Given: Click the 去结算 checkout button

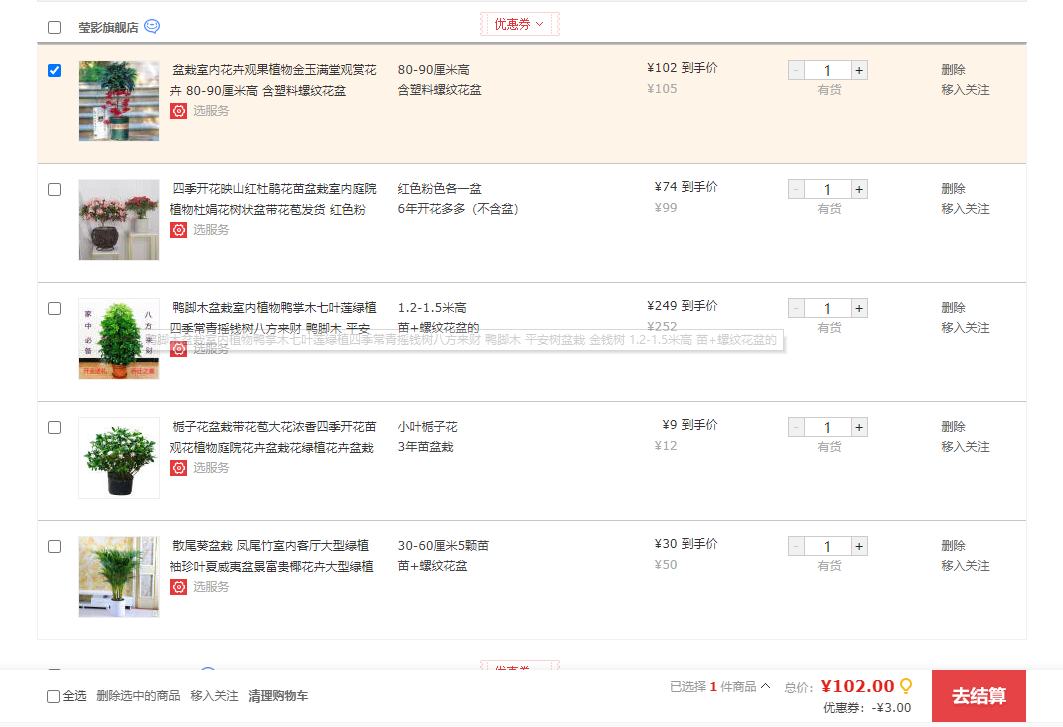Looking at the screenshot, I should pos(978,696).
